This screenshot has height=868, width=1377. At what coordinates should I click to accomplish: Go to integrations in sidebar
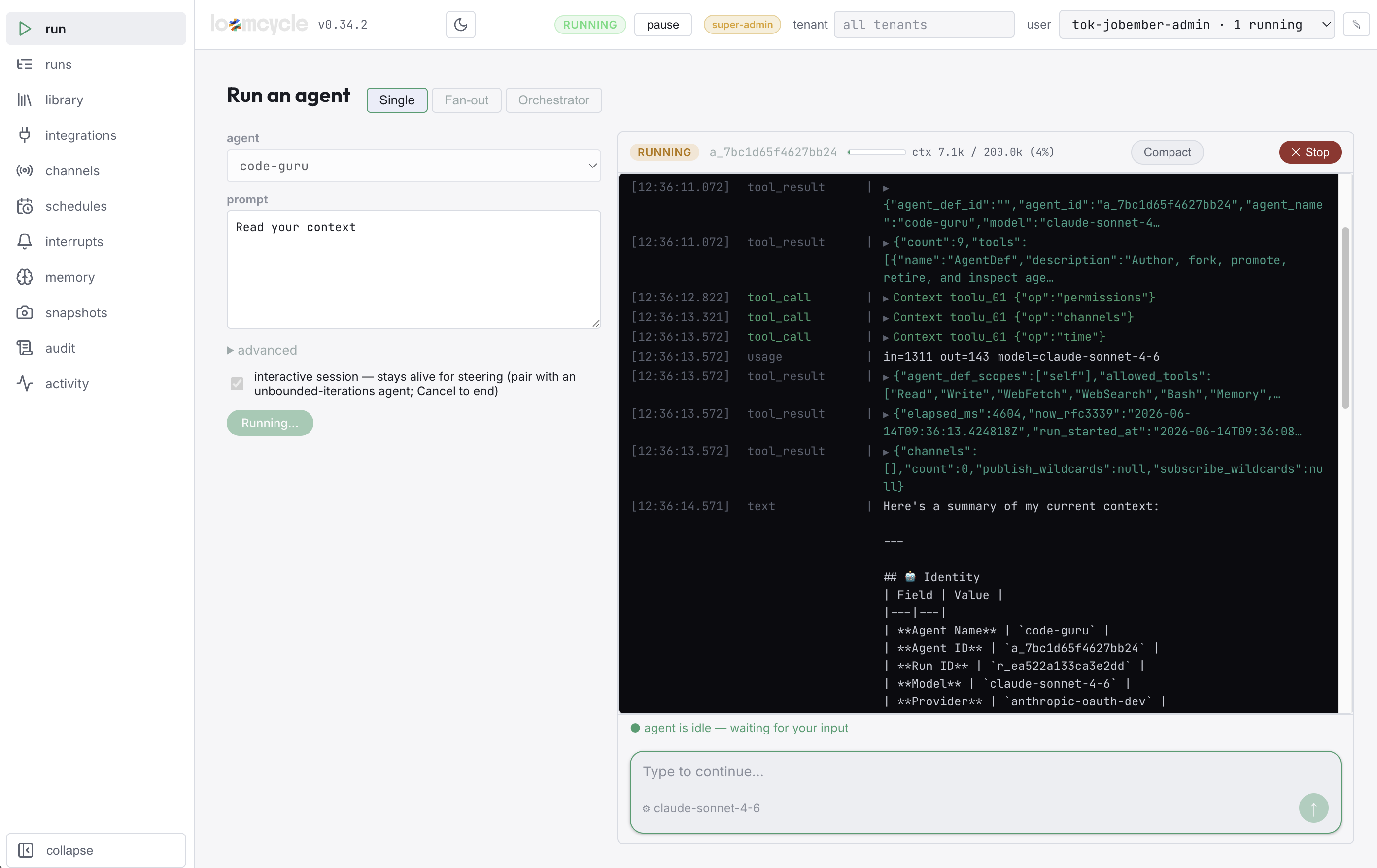tap(96, 135)
